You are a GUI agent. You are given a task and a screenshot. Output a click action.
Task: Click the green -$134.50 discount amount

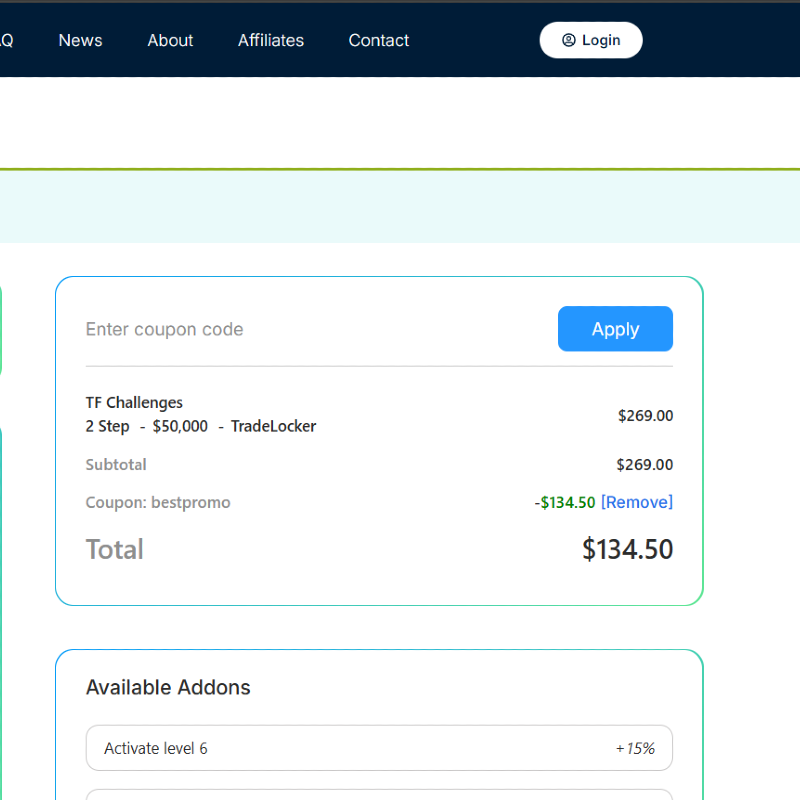point(565,502)
